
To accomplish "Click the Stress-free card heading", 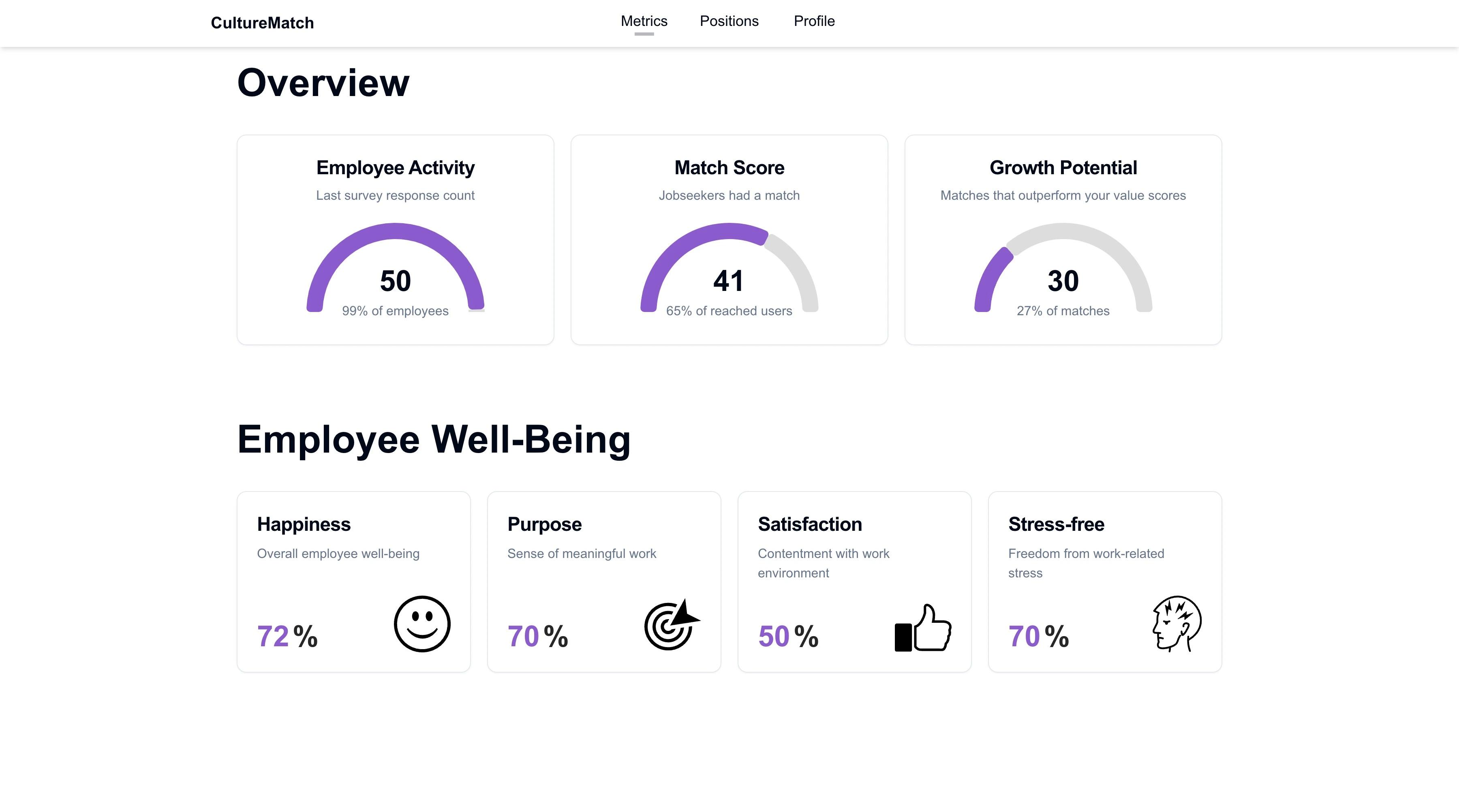I will coord(1056,524).
